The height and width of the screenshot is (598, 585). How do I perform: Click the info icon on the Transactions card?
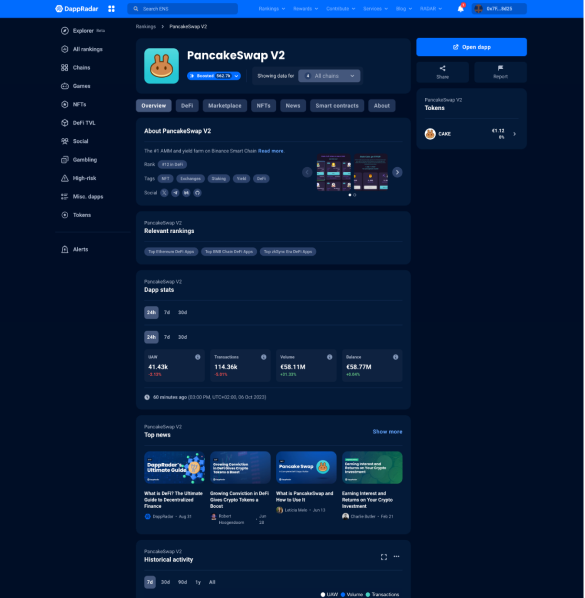[x=264, y=357]
